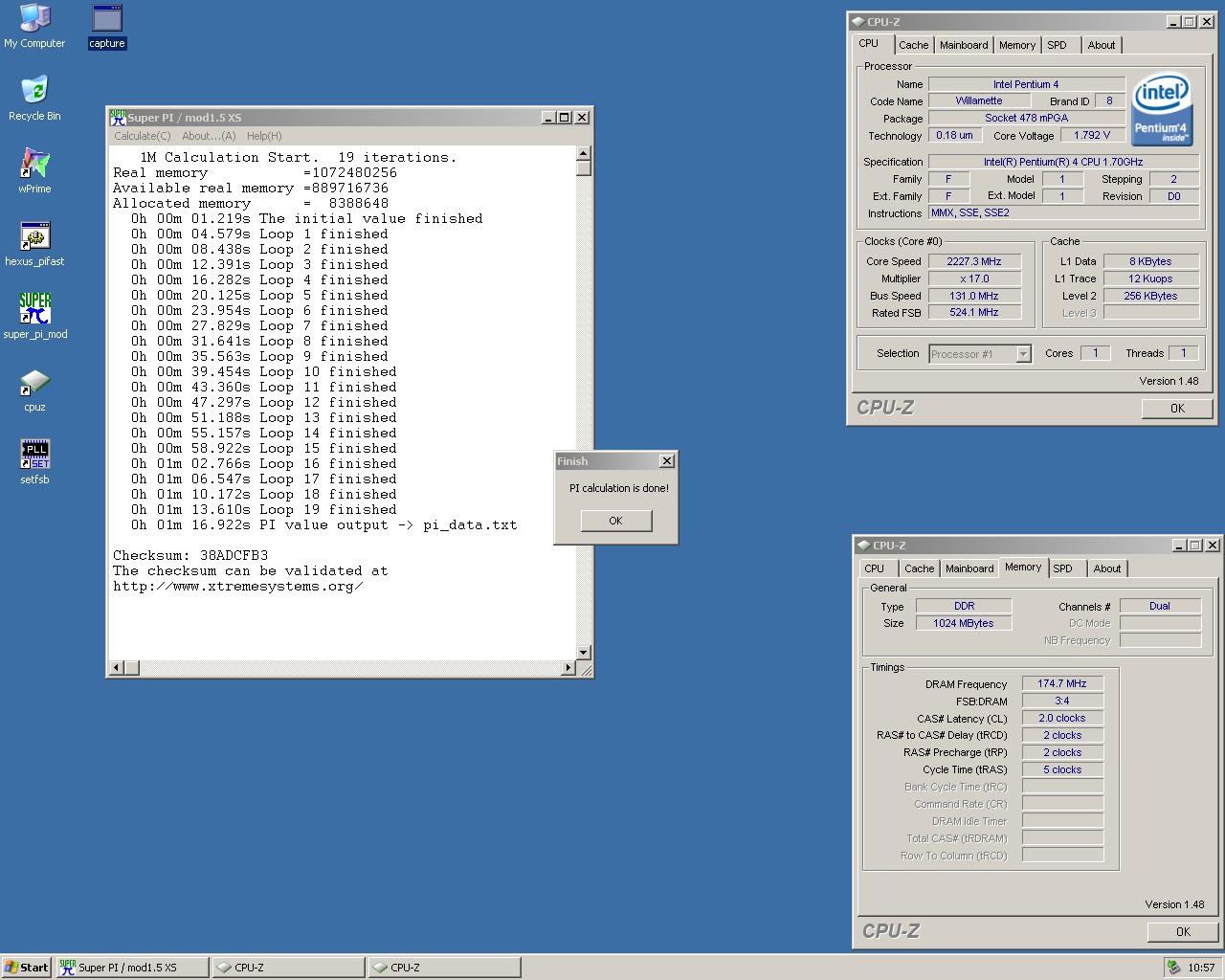Click the CAS# Latency value 2.0 clocks
The image size is (1225, 980).
[x=1062, y=718]
